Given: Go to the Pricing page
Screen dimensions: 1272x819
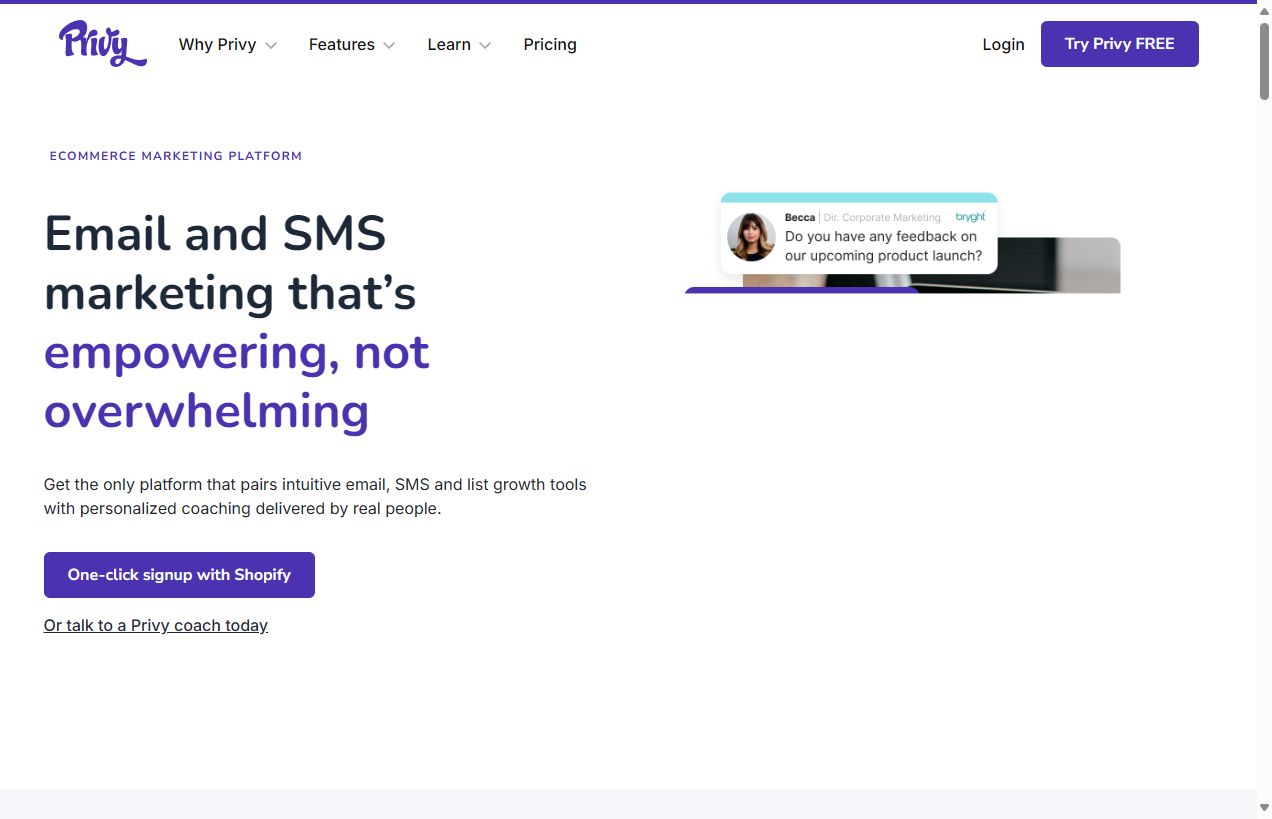Looking at the screenshot, I should coord(550,45).
